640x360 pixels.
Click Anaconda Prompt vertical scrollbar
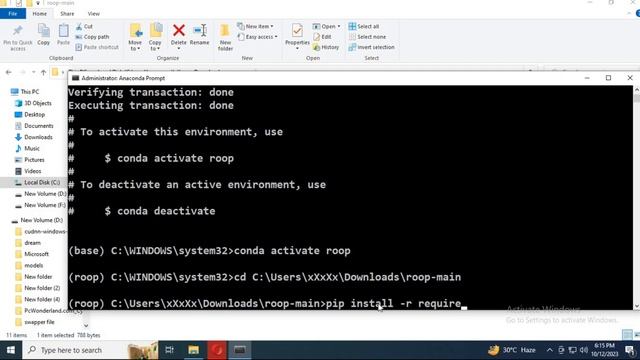(x=636, y=198)
